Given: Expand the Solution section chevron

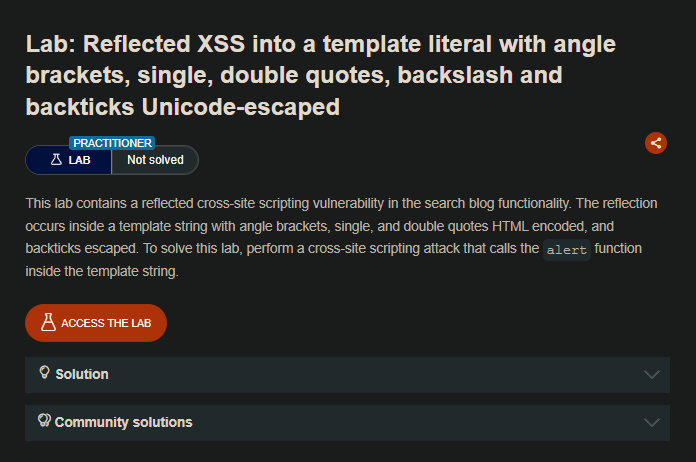Looking at the screenshot, I should coord(652,374).
